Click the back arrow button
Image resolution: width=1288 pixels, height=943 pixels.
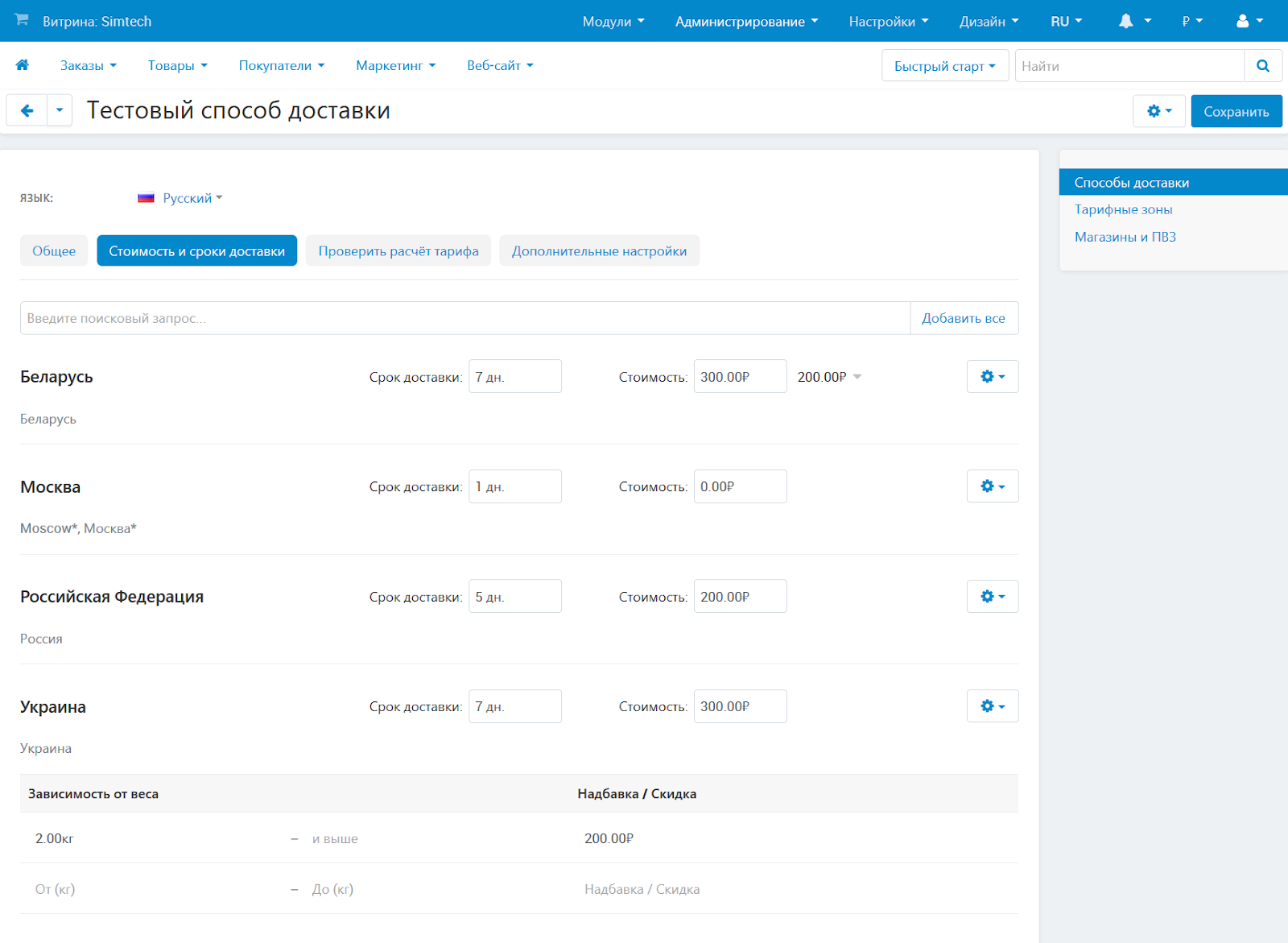tap(27, 111)
